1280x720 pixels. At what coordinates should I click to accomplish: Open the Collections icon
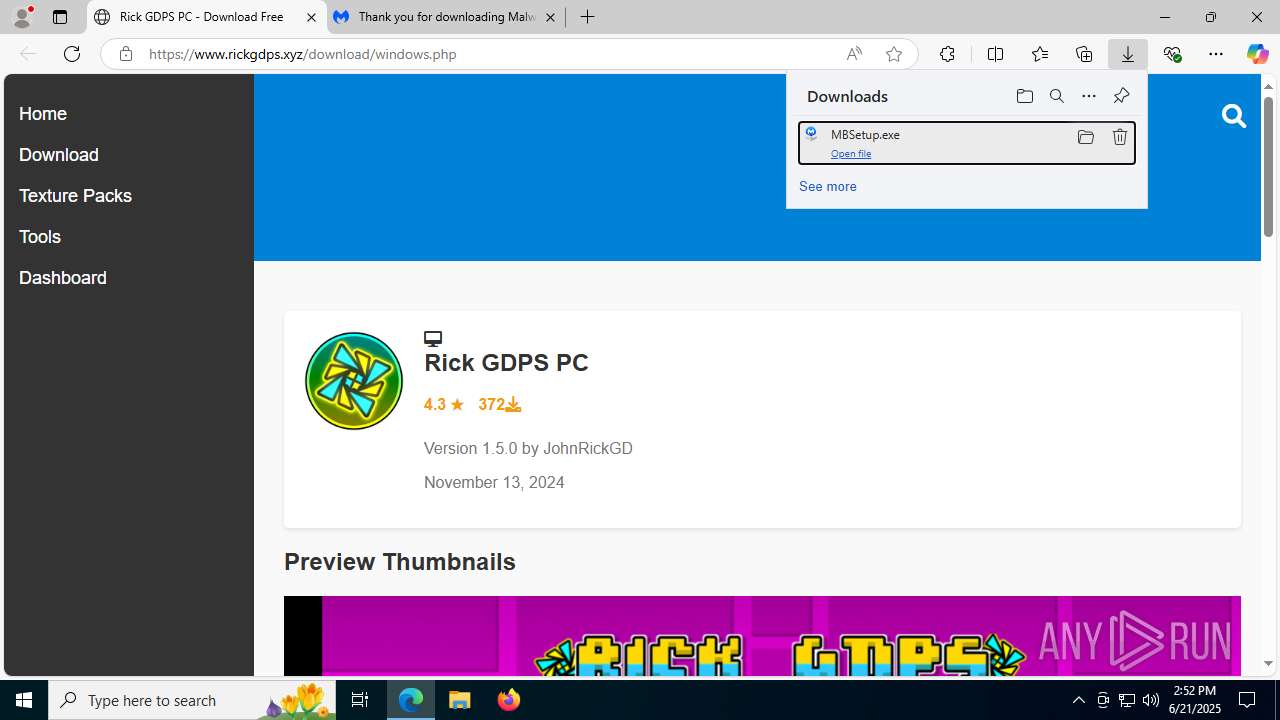(1084, 54)
